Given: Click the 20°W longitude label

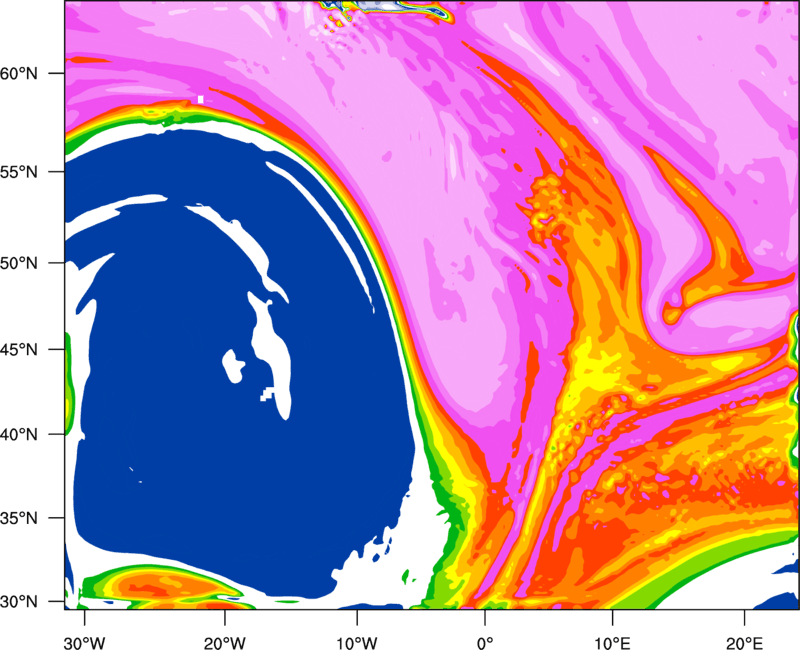Looking at the screenshot, I should click(x=224, y=643).
